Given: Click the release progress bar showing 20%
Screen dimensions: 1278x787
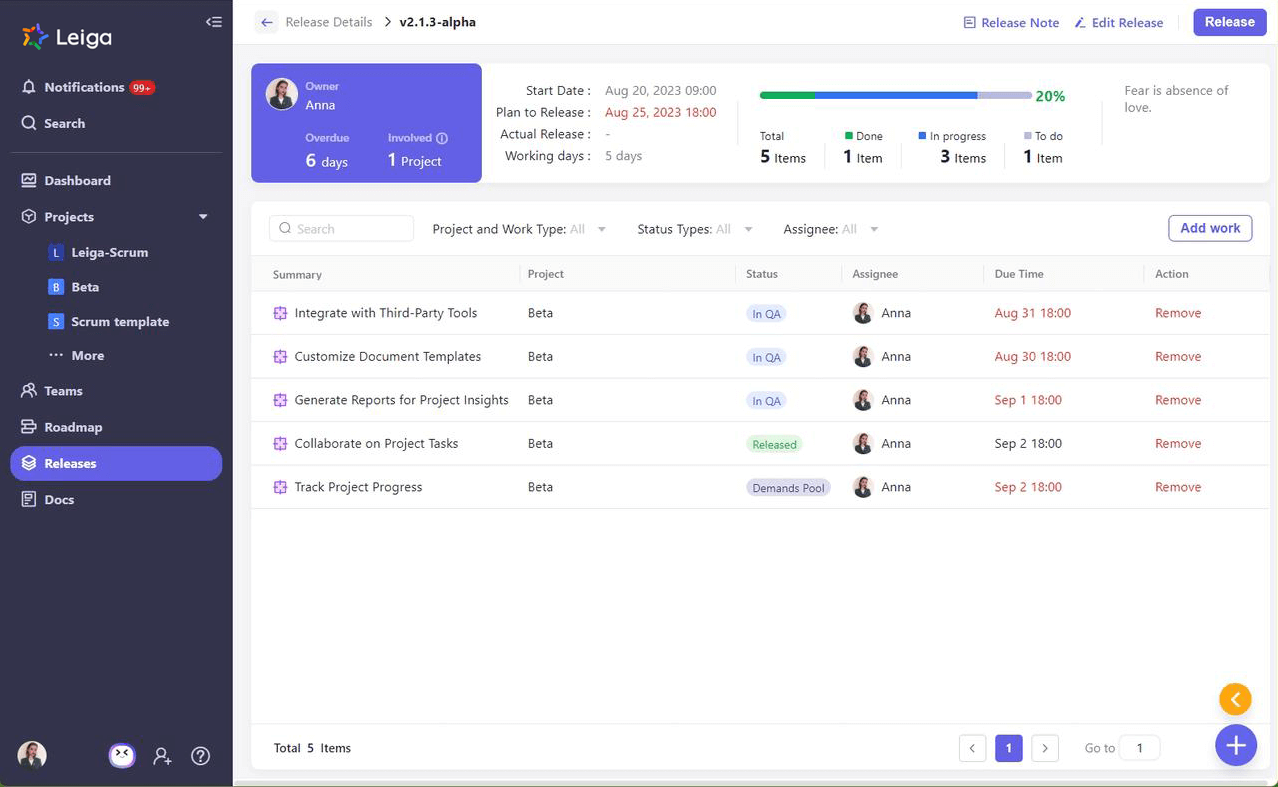Looking at the screenshot, I should click(895, 95).
